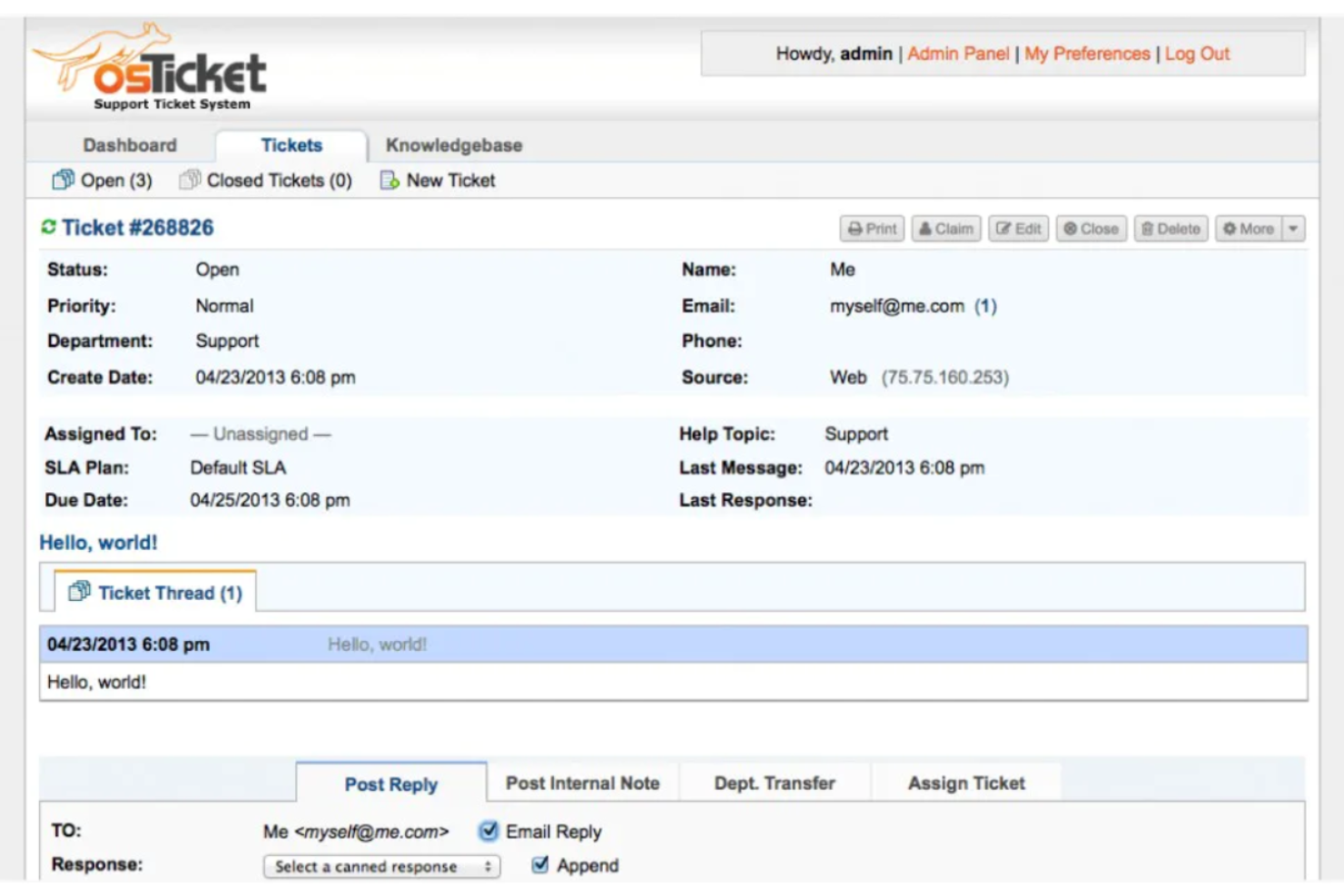Disable the Append checkbox

(539, 865)
